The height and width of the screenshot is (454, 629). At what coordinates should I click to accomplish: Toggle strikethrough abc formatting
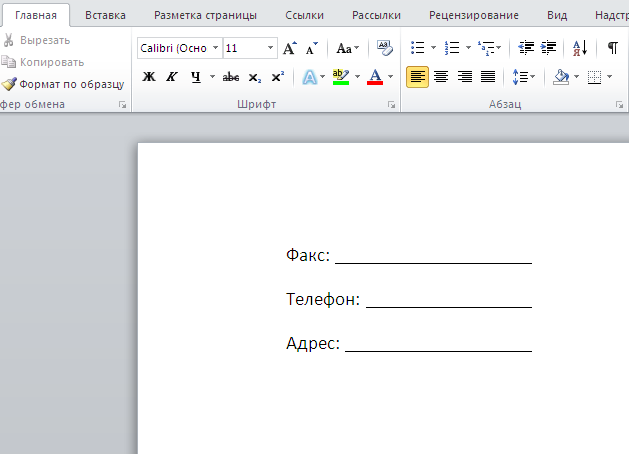pyautogui.click(x=231, y=77)
